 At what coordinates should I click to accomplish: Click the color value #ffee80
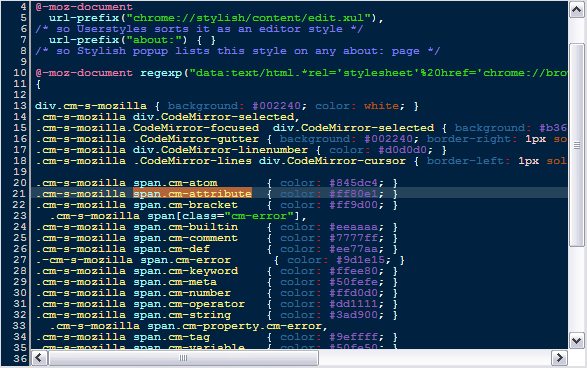353,271
